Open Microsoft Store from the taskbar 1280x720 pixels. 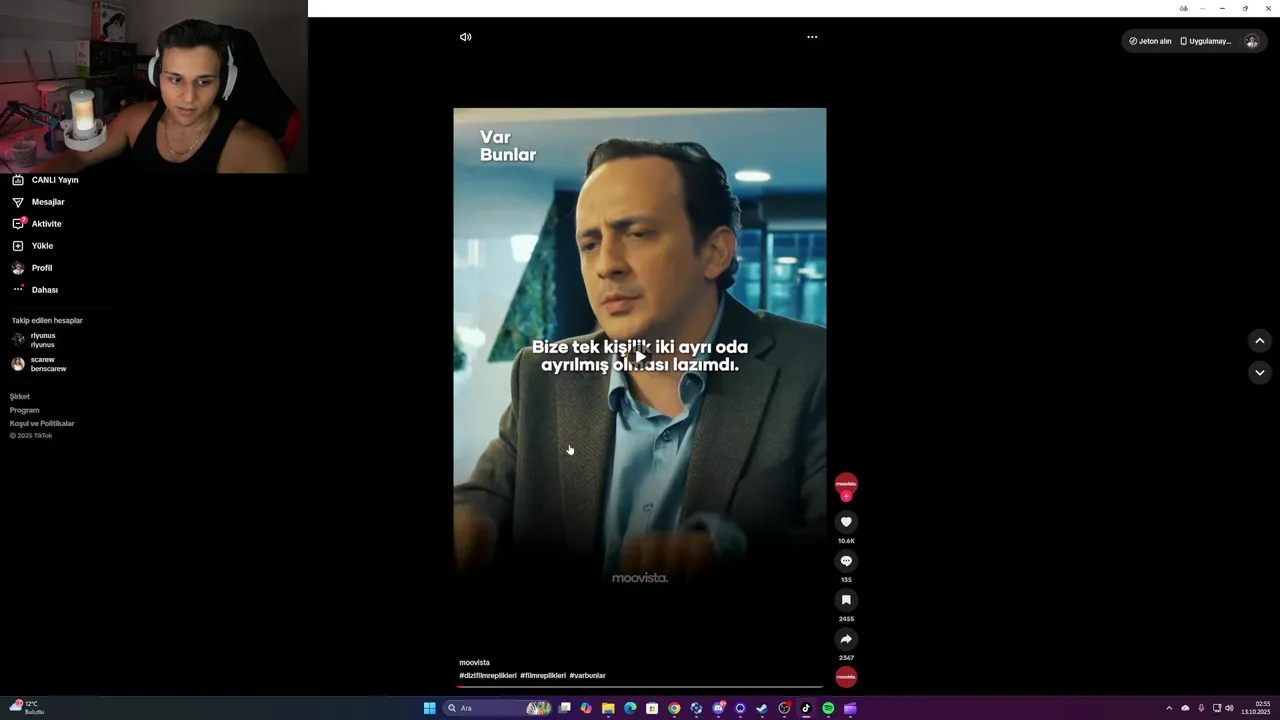[x=652, y=708]
